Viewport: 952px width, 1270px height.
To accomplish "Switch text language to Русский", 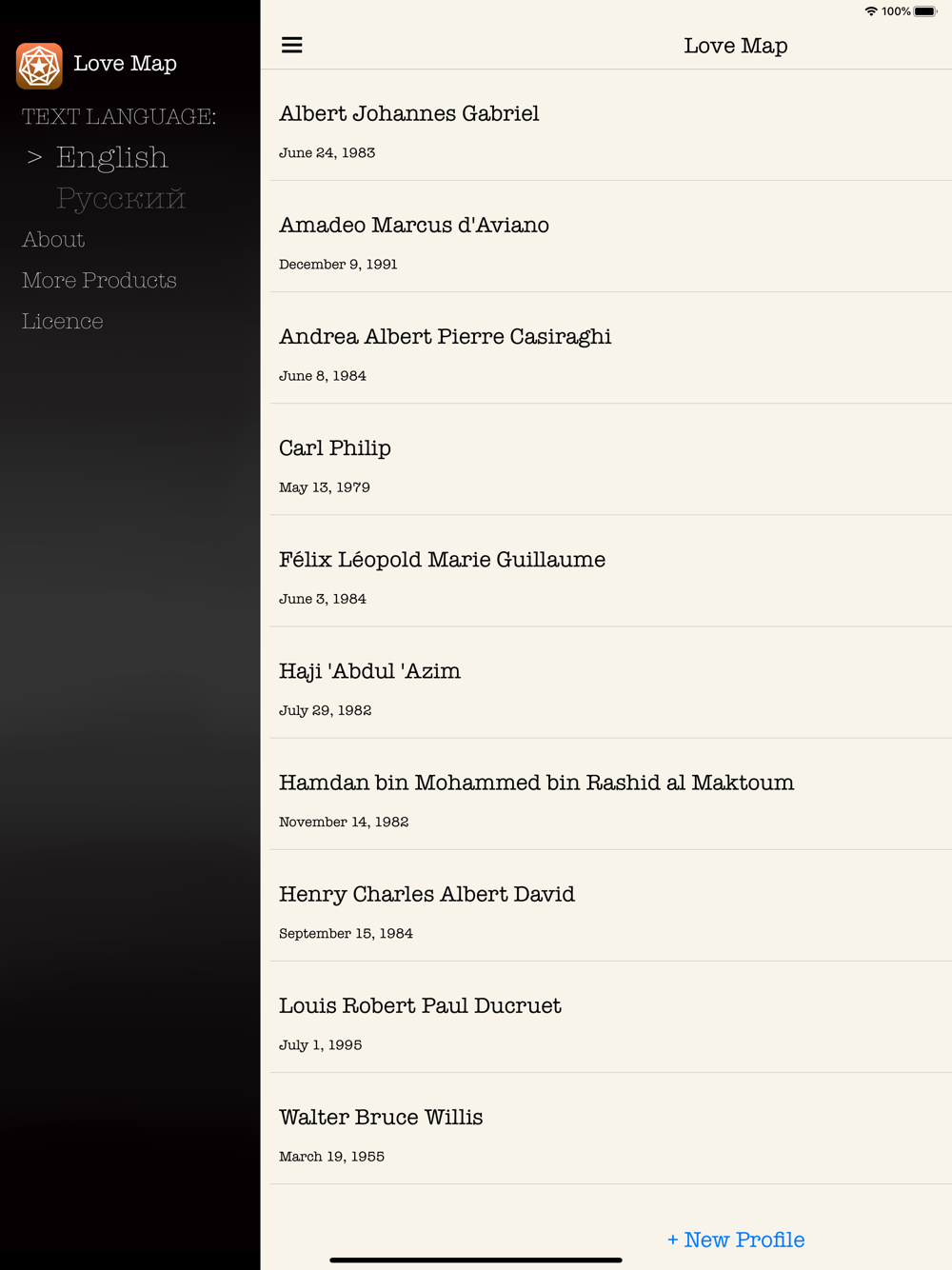I will [121, 198].
